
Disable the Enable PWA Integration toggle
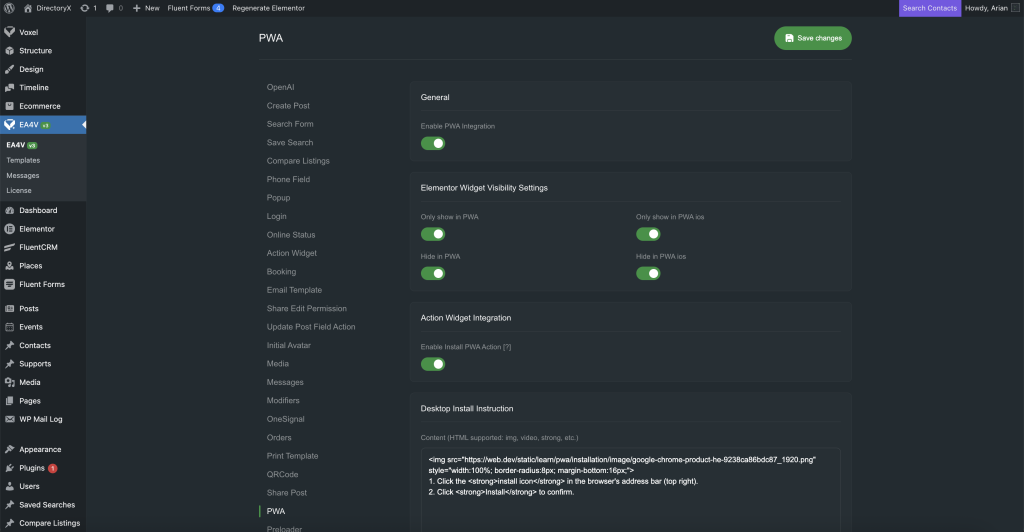[x=432, y=143]
